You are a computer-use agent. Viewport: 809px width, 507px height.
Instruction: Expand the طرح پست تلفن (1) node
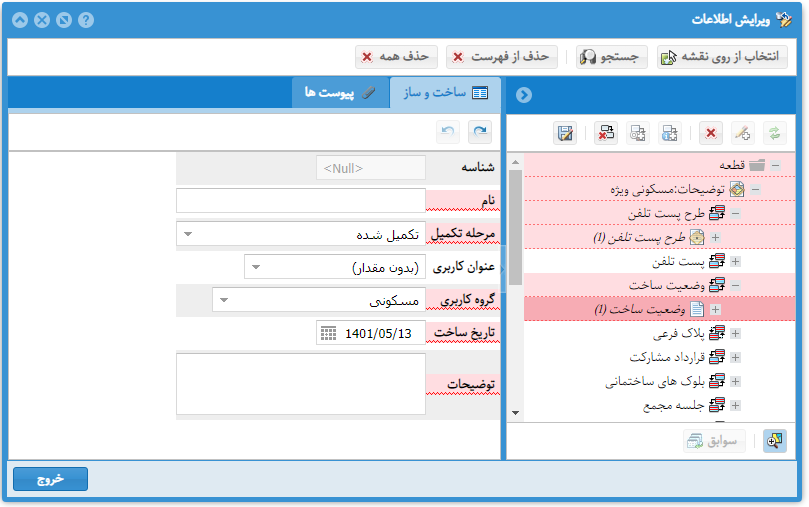715,238
